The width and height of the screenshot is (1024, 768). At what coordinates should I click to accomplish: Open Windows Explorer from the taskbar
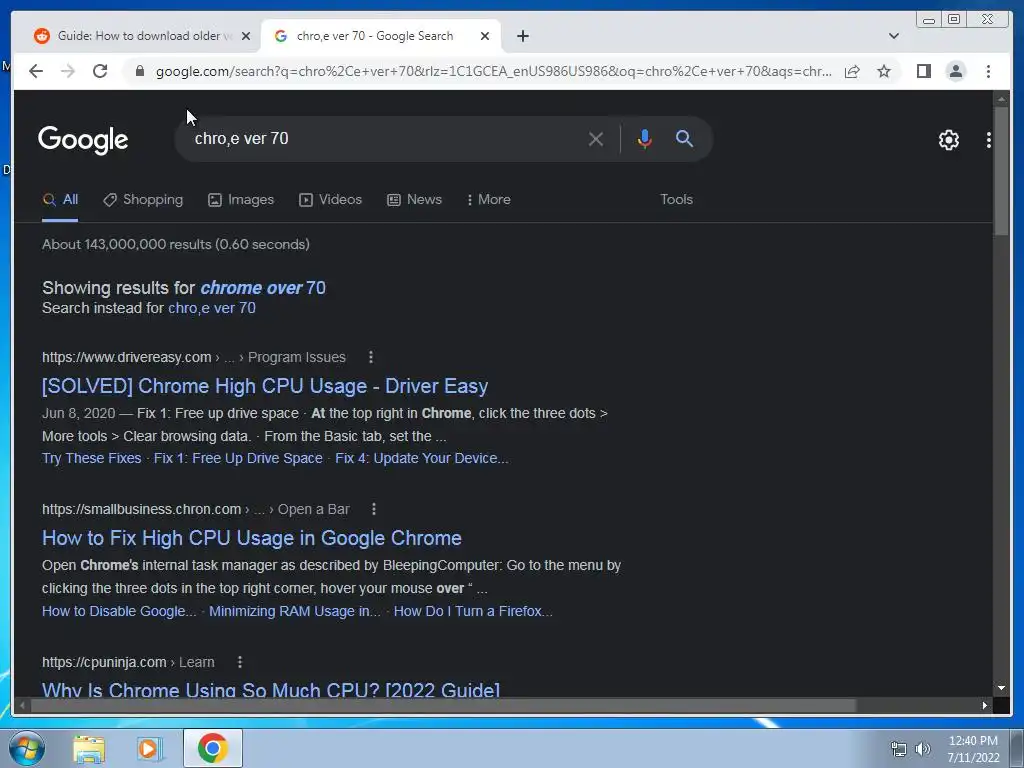[x=89, y=749]
